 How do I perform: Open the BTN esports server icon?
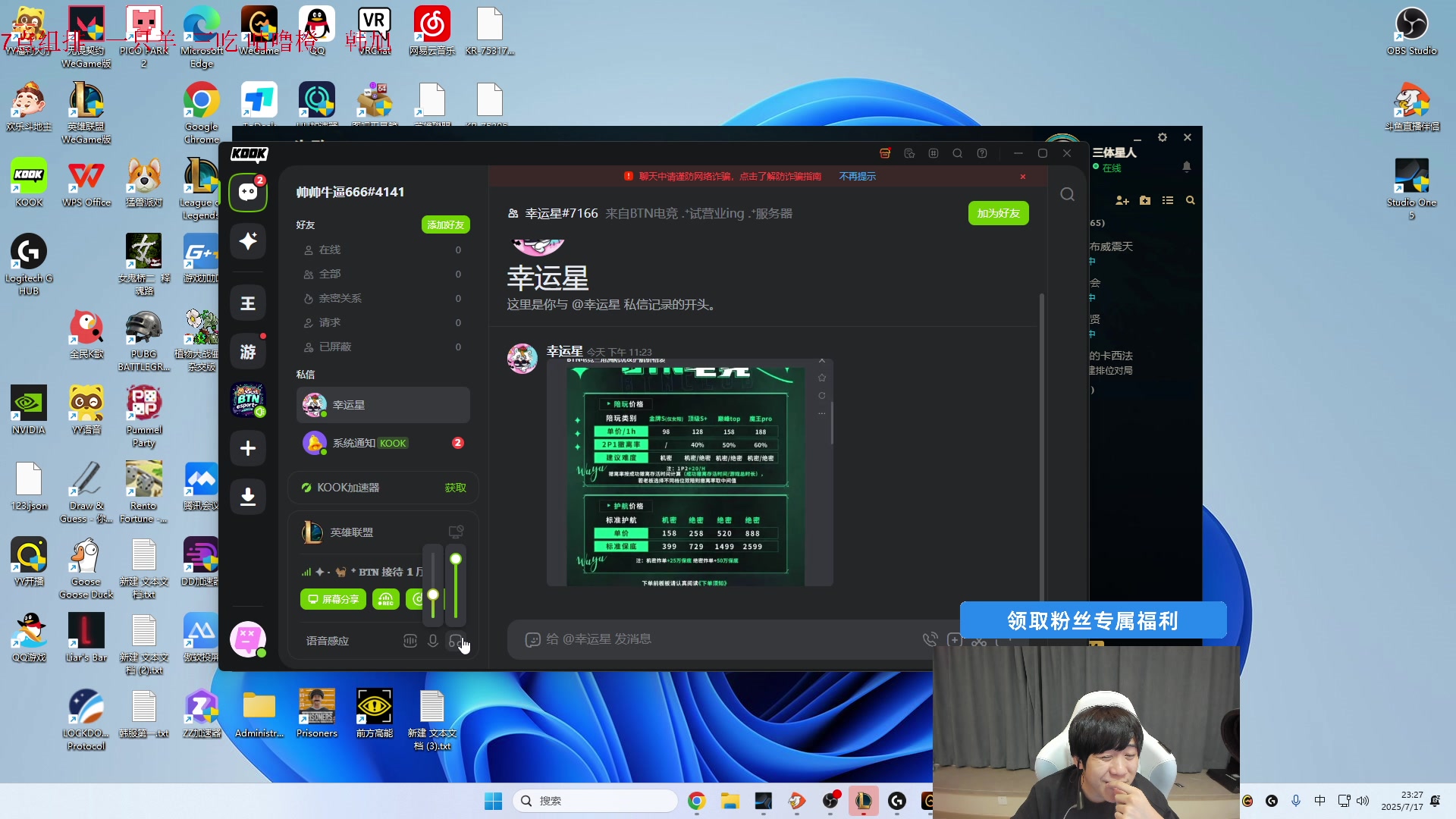[248, 400]
